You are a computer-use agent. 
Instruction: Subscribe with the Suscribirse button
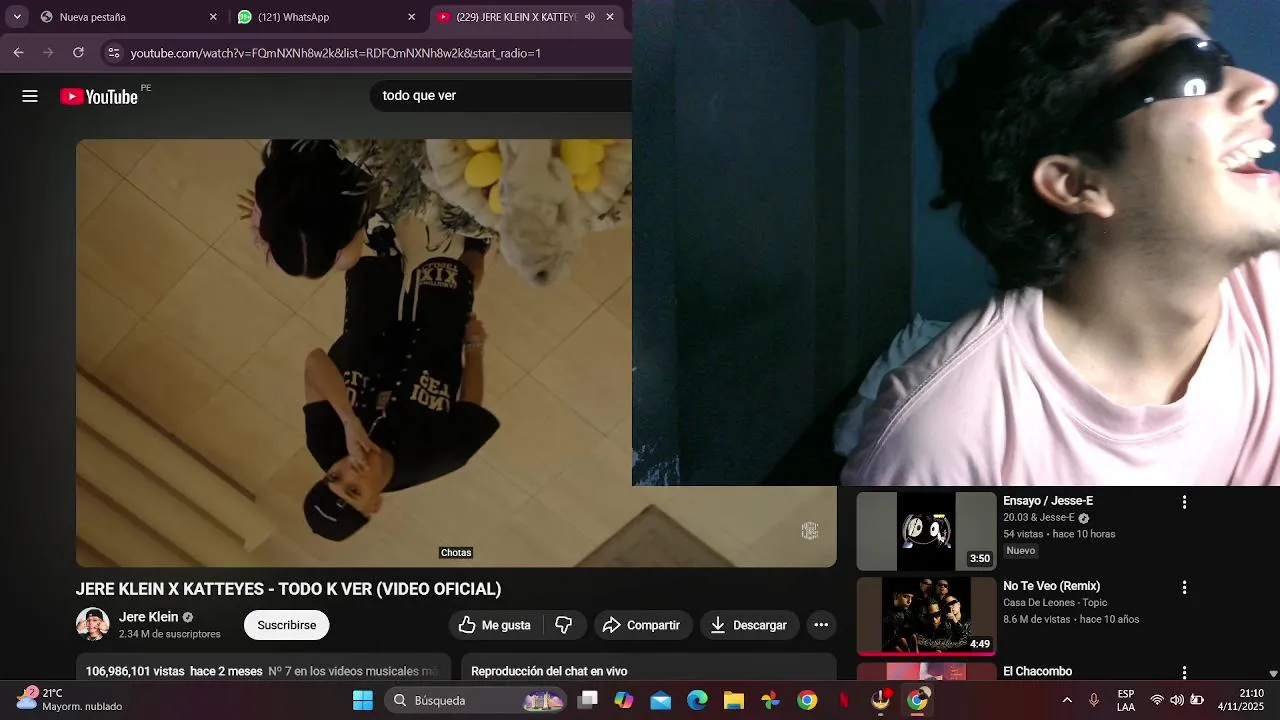pos(287,625)
